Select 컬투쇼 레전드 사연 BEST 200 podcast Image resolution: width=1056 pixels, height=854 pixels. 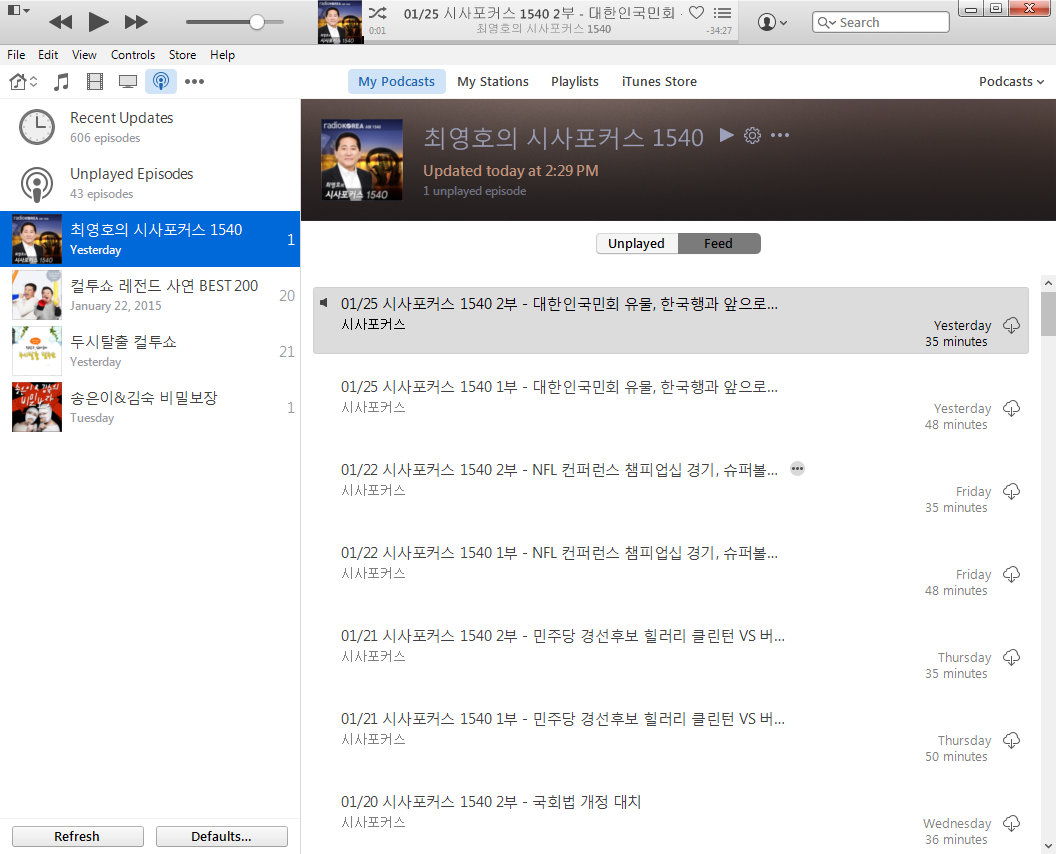click(x=150, y=295)
